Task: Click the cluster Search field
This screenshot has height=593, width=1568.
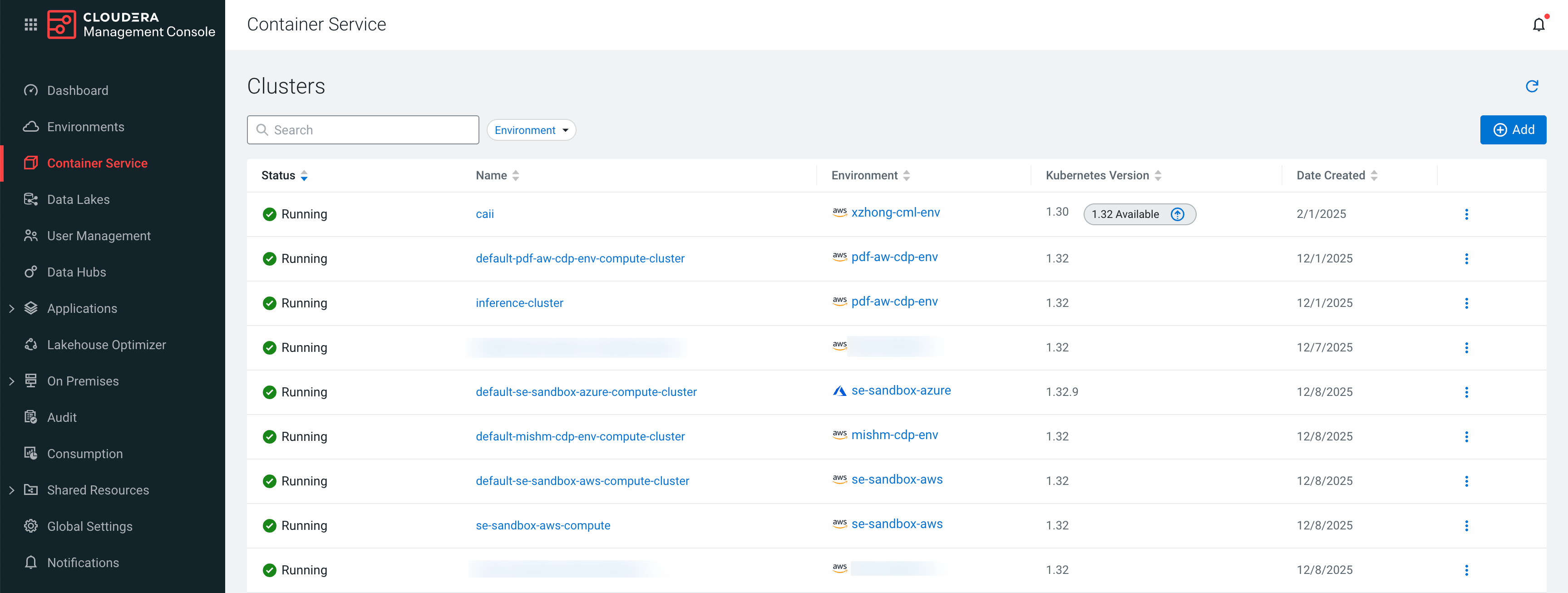Action: tap(362, 130)
